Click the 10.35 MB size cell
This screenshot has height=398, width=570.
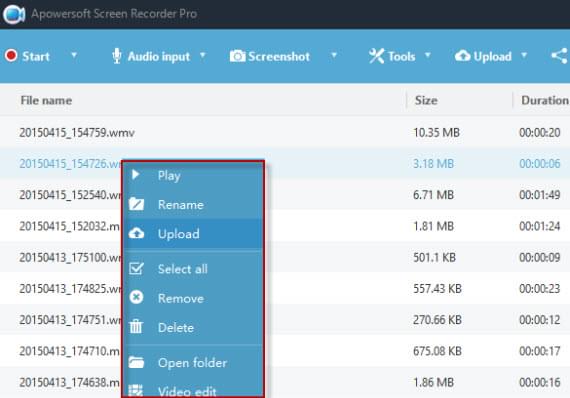click(436, 132)
